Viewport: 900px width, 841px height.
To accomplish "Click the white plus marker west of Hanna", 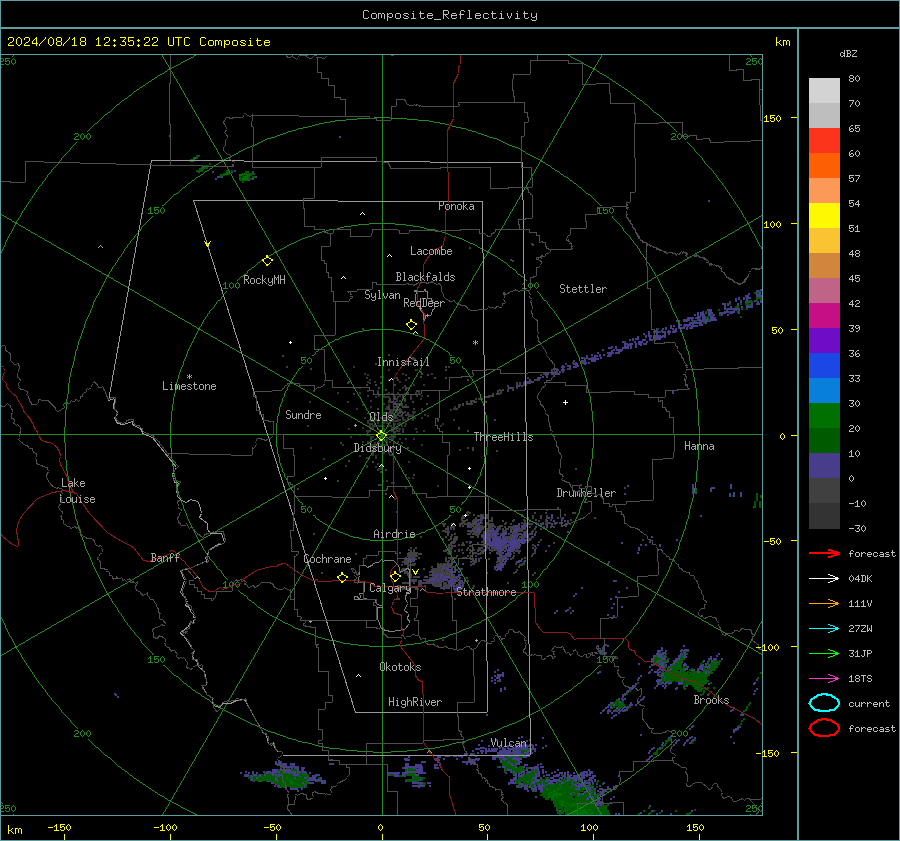I will pyautogui.click(x=565, y=402).
